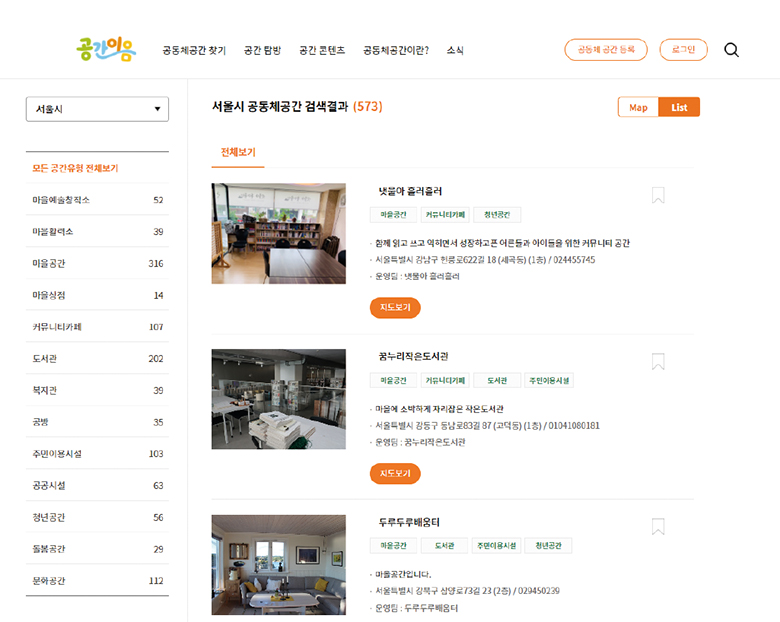The height and width of the screenshot is (622, 780).
Task: Open the 냇물아 흘러흘러 photo thumbnail
Action: pos(279,233)
